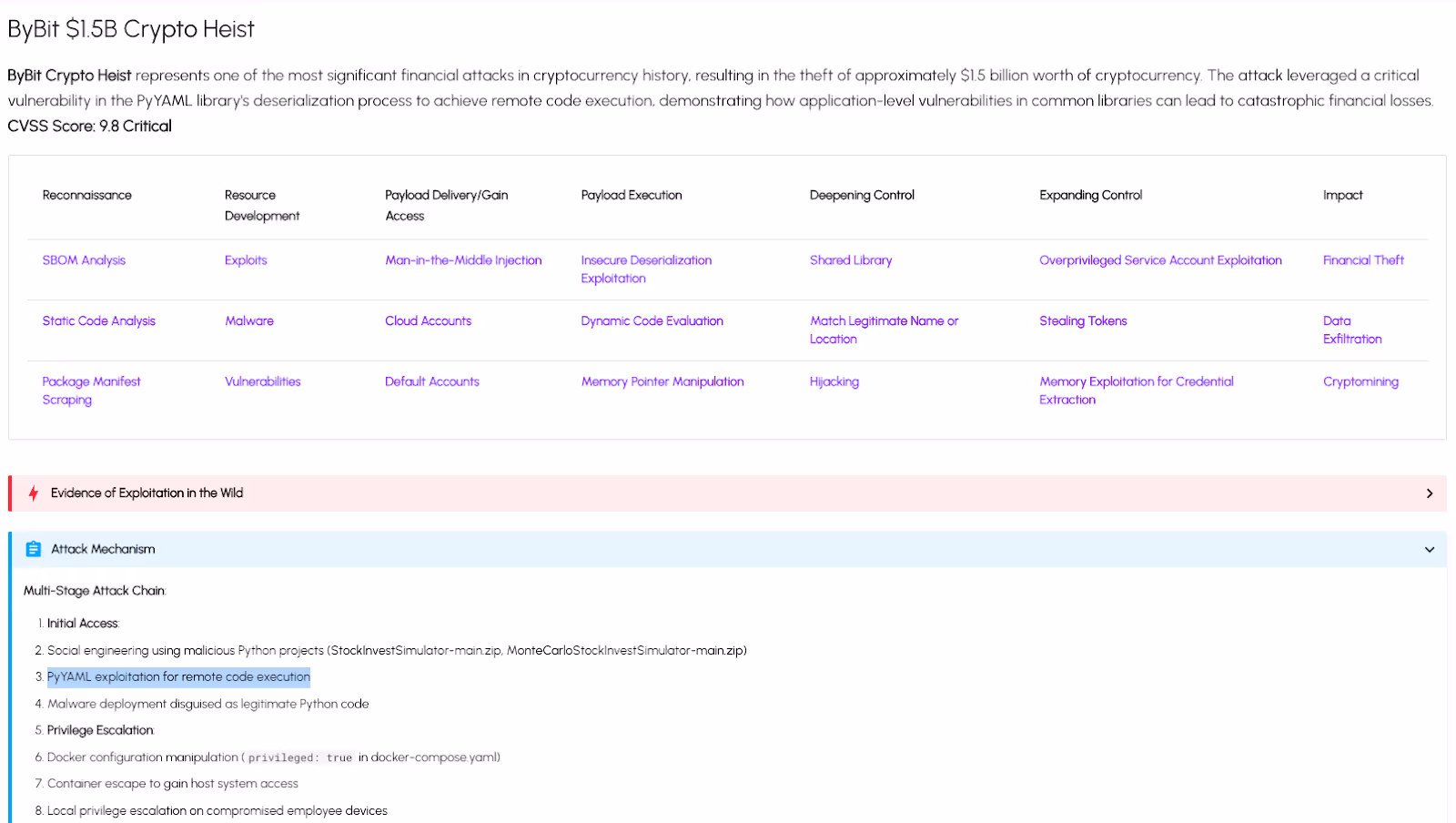The image size is (1456, 823).
Task: Click the 'Initial Access' list item
Action: tap(83, 624)
